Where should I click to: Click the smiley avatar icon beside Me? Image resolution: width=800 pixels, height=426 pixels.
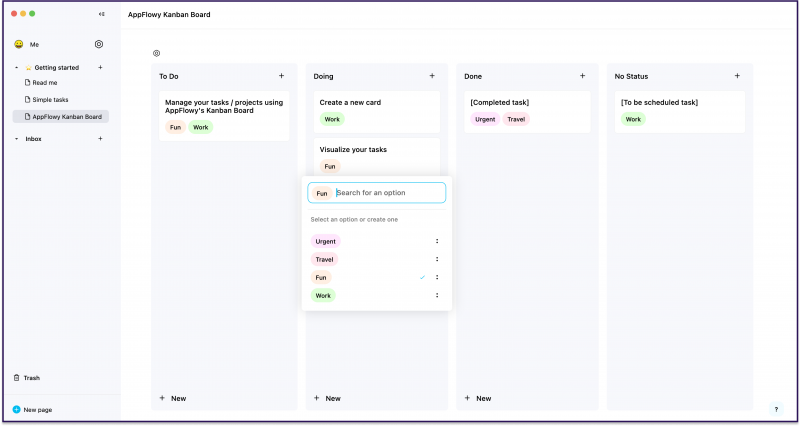pyautogui.click(x=19, y=44)
